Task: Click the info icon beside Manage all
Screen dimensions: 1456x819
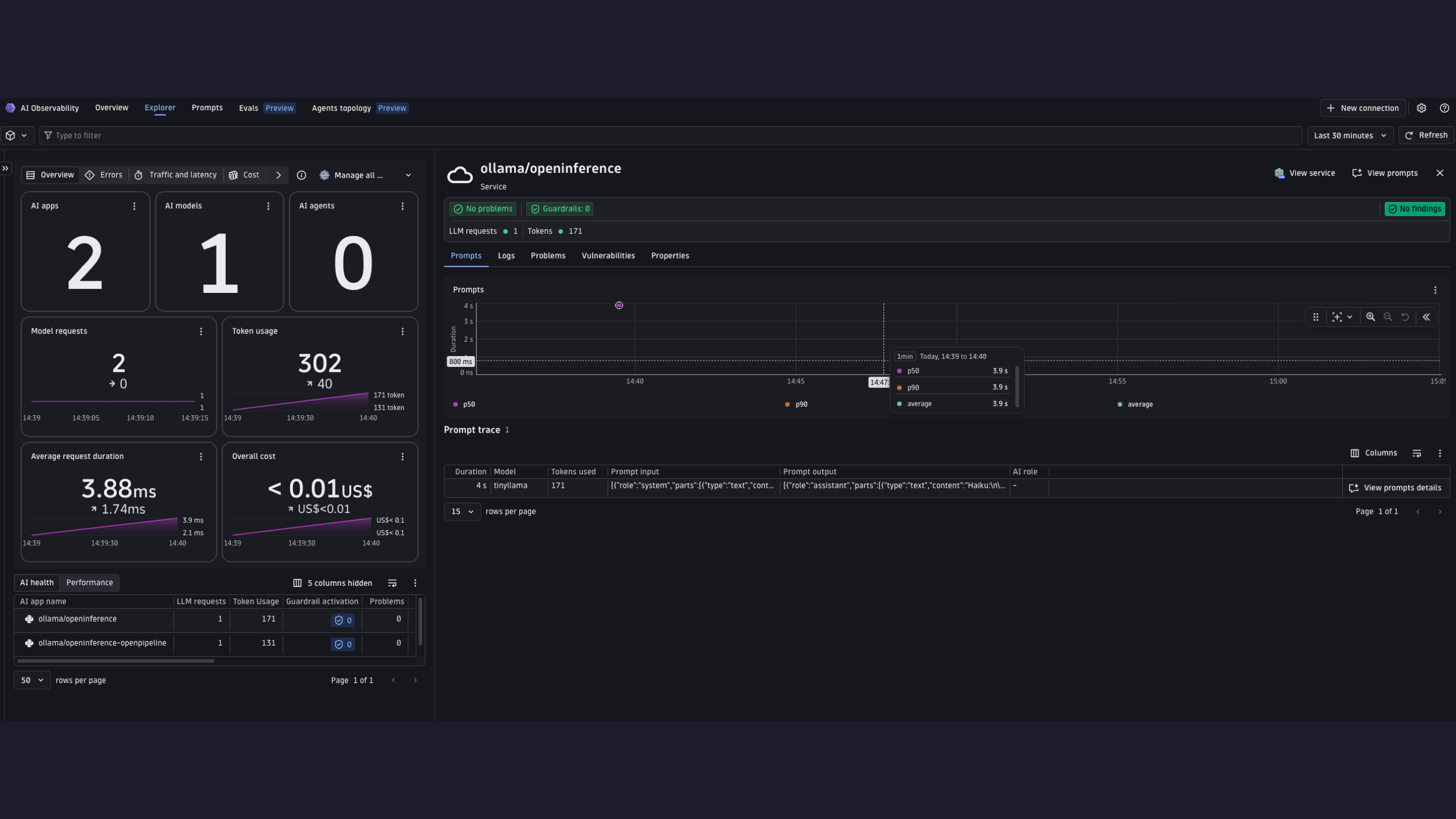Action: 301,175
